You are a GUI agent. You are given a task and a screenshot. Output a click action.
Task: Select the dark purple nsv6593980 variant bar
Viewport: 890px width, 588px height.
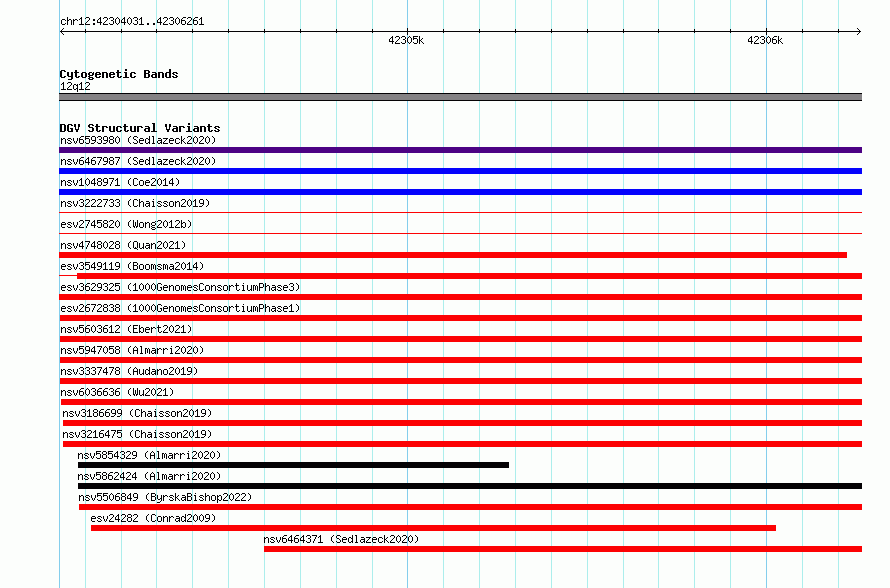click(460, 150)
